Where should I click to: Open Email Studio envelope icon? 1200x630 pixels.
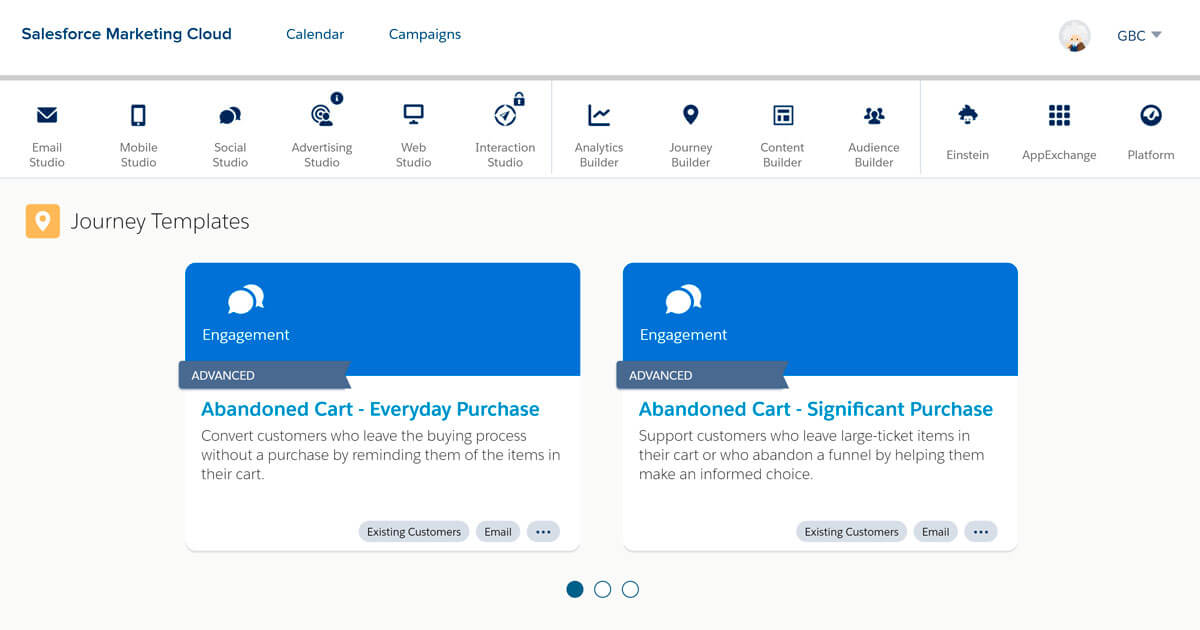[47, 116]
